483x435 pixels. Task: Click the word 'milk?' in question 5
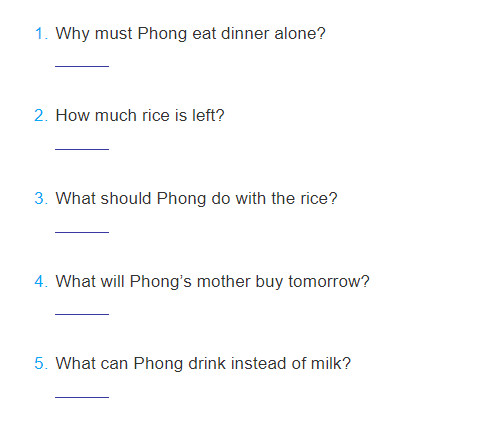click(x=331, y=363)
